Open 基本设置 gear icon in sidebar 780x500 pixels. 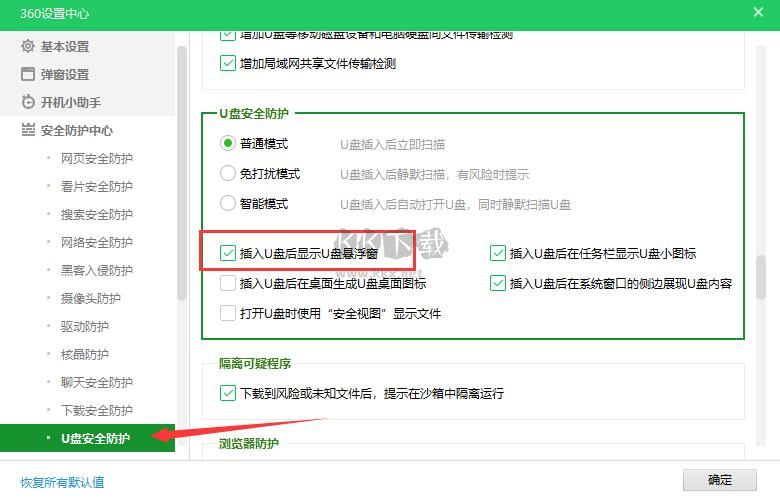28,46
